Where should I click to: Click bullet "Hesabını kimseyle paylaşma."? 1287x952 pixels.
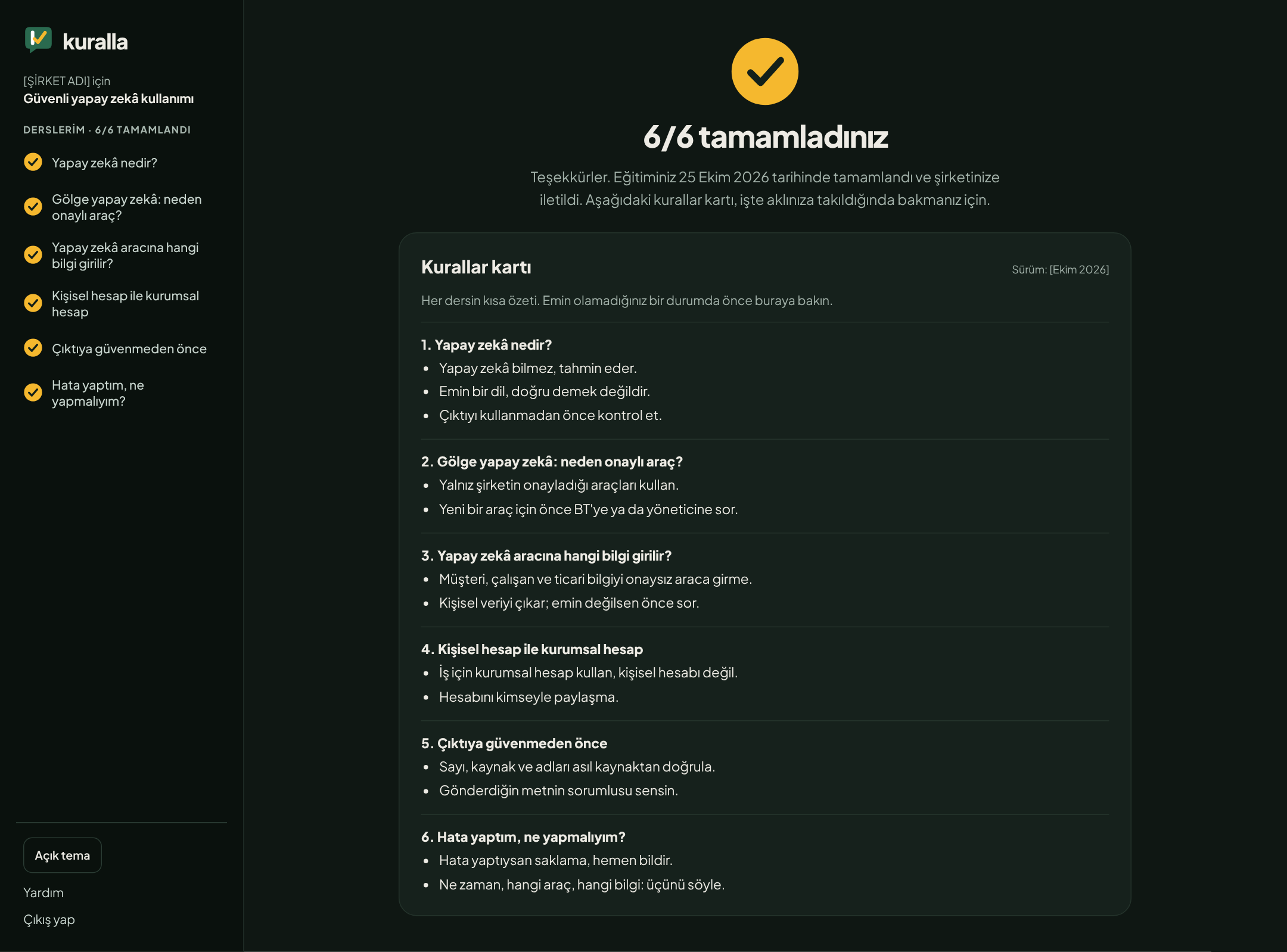(x=529, y=697)
